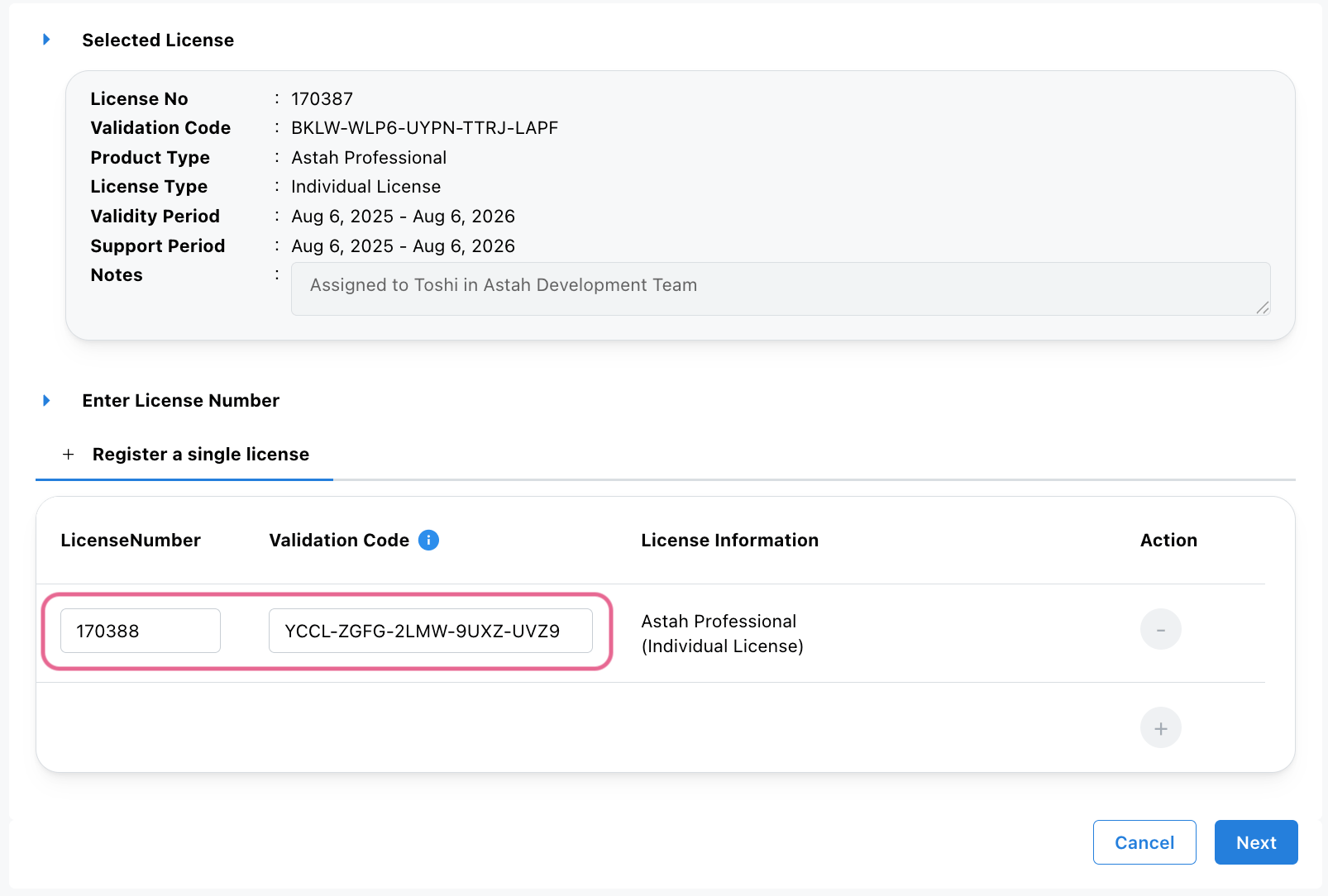The height and width of the screenshot is (896, 1328).
Task: Add another license row with plus button
Action: [x=1160, y=728]
